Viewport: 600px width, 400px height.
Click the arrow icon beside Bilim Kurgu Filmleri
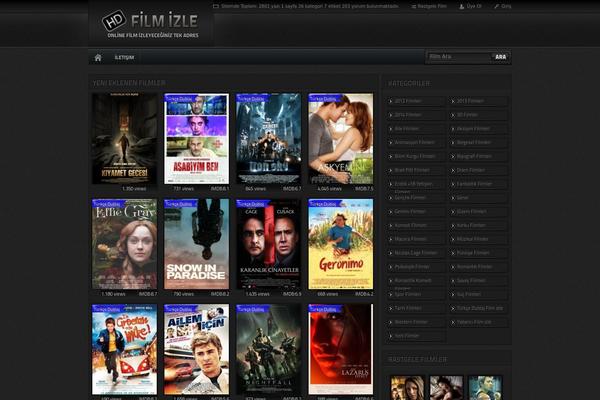(x=391, y=157)
